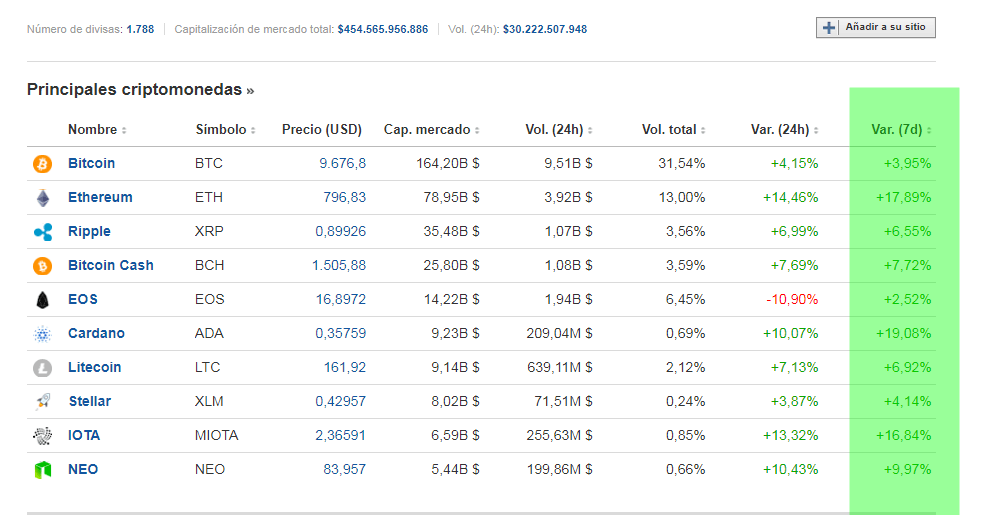Image resolution: width=1004 pixels, height=515 pixels.
Task: Click the green NEO logo icon
Action: click(x=42, y=470)
